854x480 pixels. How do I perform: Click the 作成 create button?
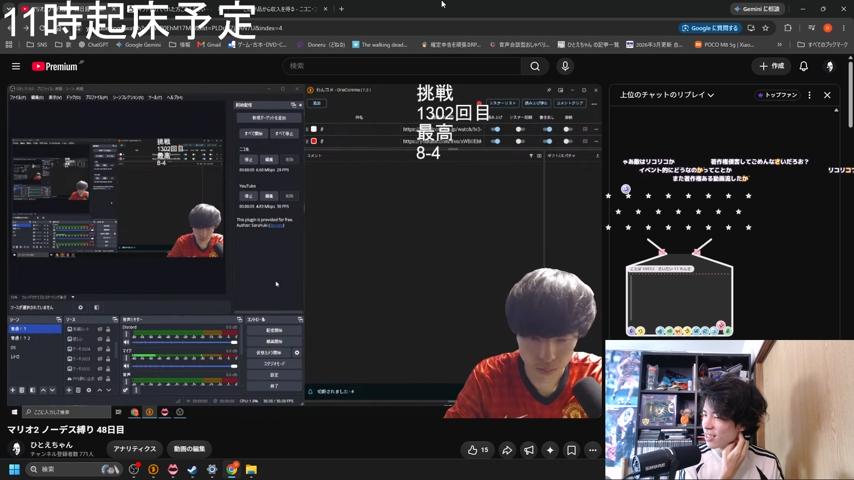coord(771,66)
